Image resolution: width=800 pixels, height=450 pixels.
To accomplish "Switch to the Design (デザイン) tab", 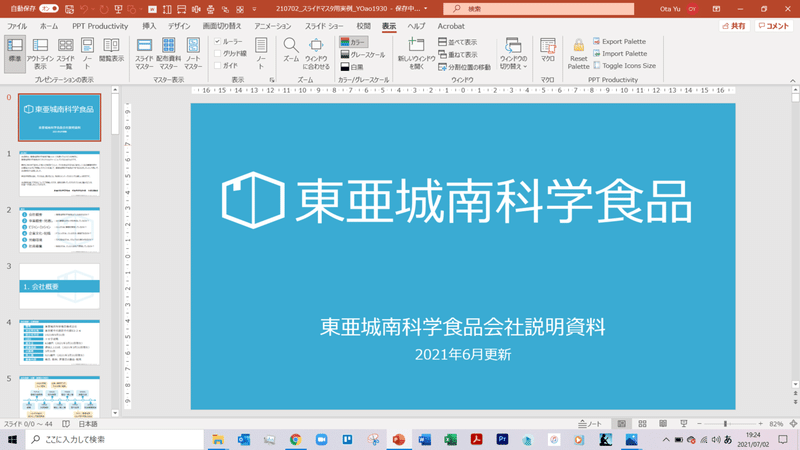I will pyautogui.click(x=179, y=26).
